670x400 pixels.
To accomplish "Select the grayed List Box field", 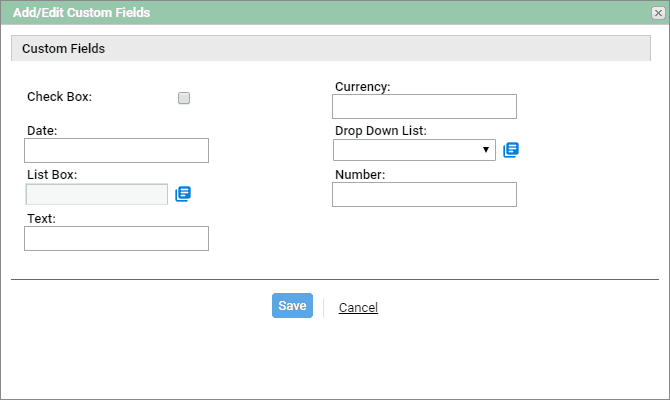I will (97, 194).
